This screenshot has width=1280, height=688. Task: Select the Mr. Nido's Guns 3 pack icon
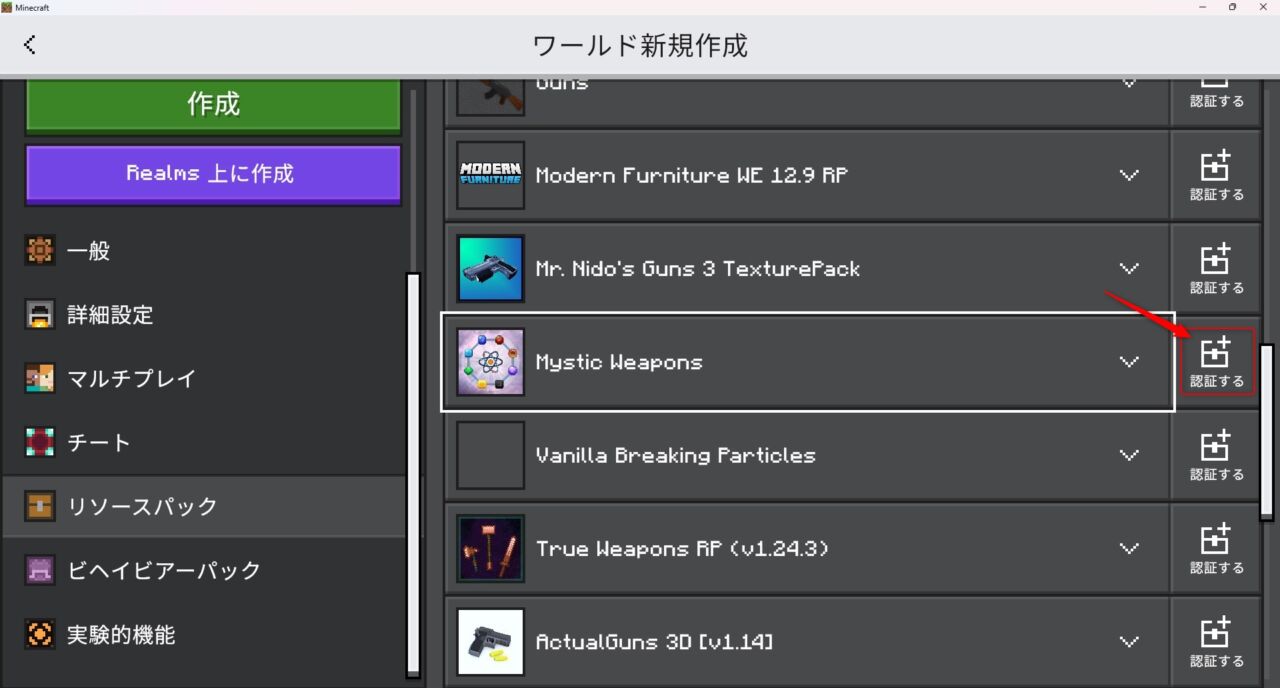[490, 268]
